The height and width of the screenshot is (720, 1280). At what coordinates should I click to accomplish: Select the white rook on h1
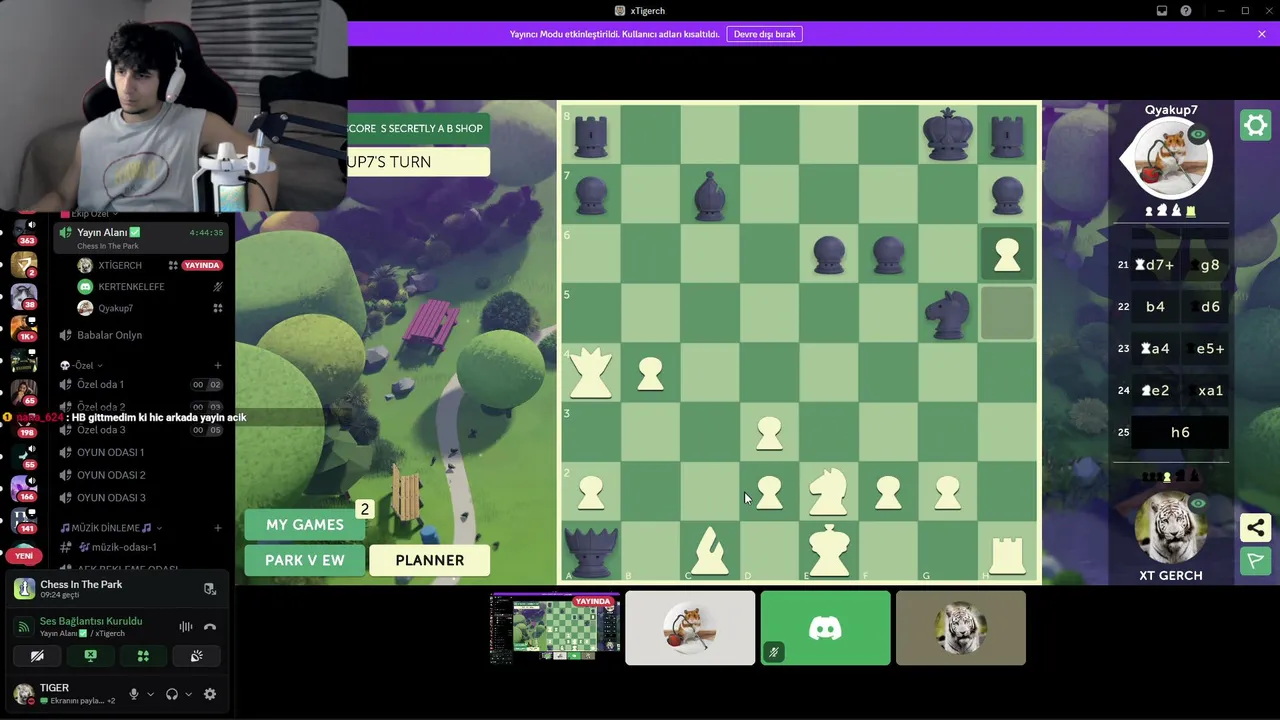coord(1007,555)
